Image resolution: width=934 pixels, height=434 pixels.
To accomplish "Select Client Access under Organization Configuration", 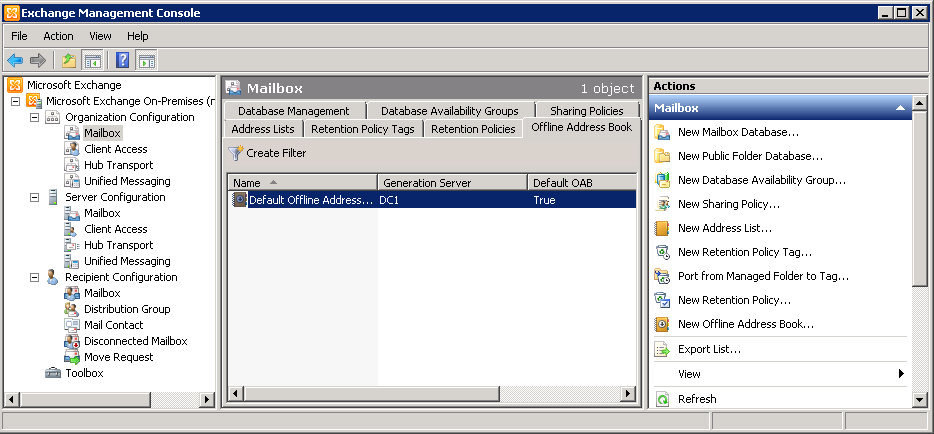I will 116,149.
